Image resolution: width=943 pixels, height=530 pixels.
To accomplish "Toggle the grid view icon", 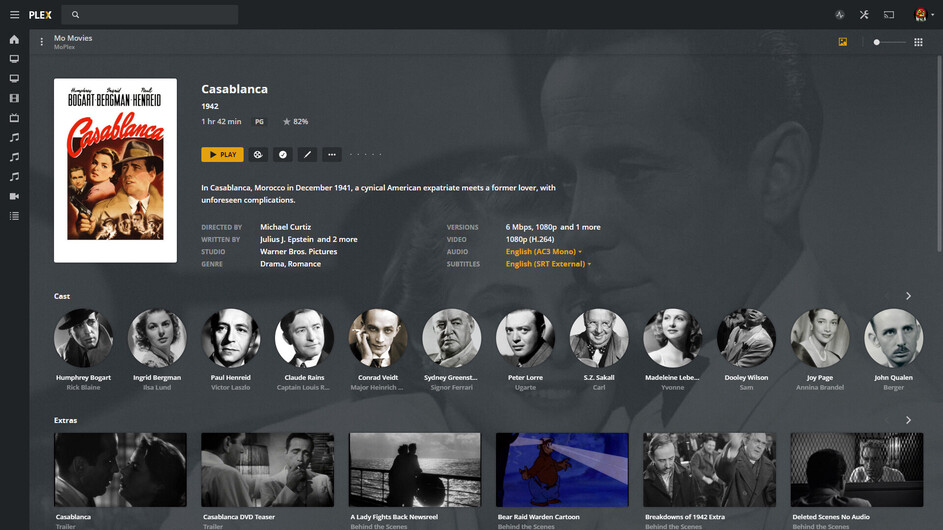I will (x=918, y=42).
